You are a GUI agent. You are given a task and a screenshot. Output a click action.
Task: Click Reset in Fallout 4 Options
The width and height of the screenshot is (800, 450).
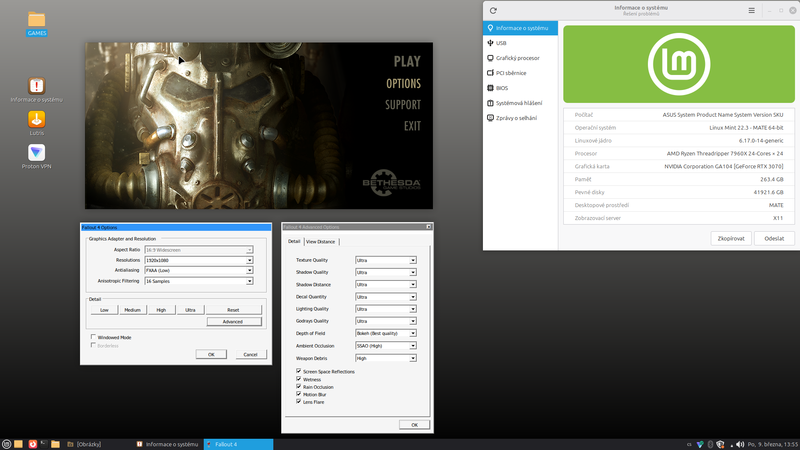234,310
